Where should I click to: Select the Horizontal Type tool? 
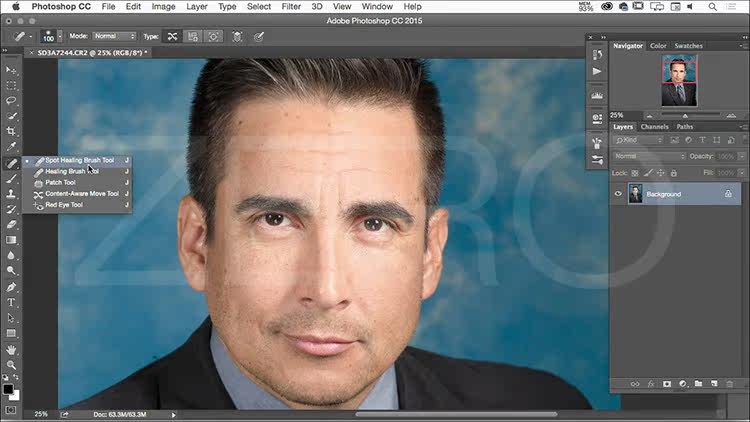coord(11,302)
